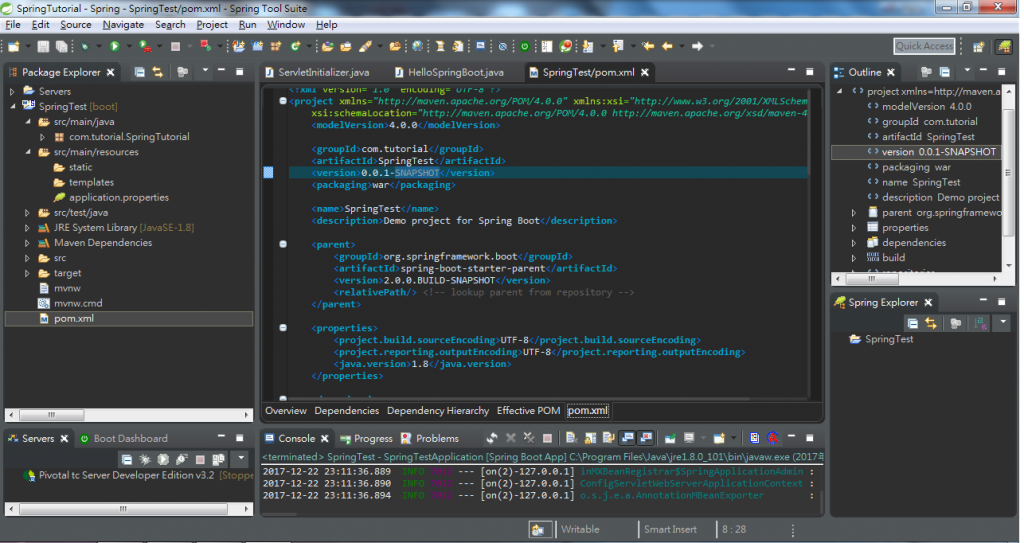1024x543 pixels.
Task: Select application.properties file
Action: coord(111,197)
